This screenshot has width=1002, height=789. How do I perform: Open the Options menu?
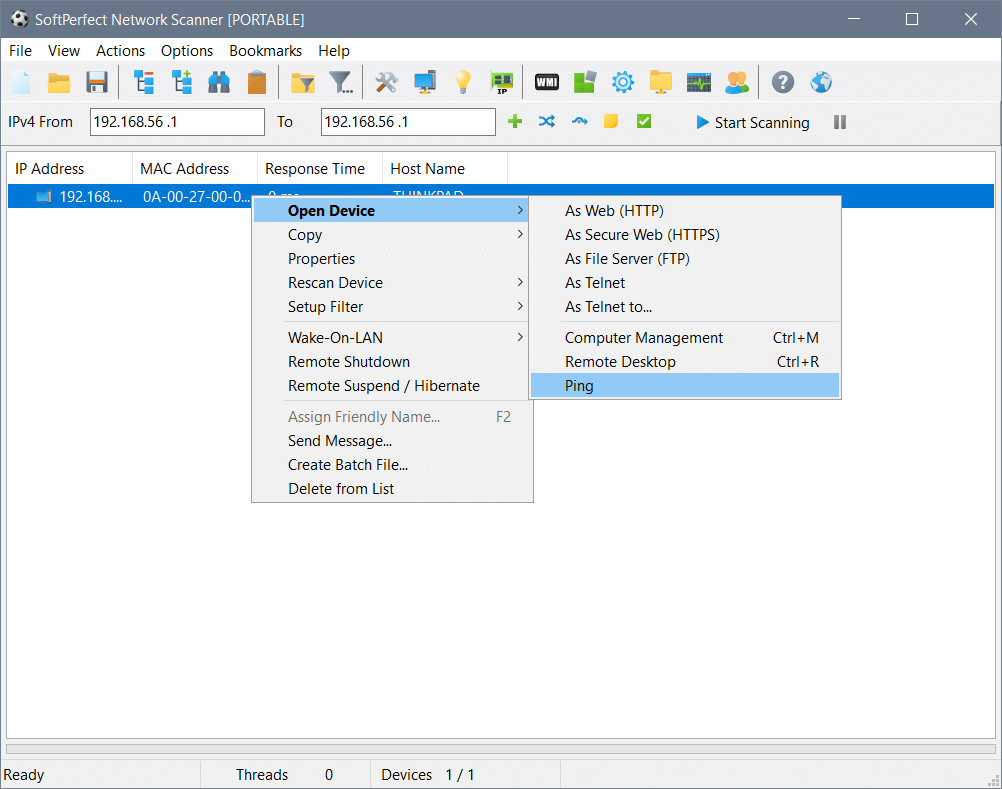pos(187,50)
